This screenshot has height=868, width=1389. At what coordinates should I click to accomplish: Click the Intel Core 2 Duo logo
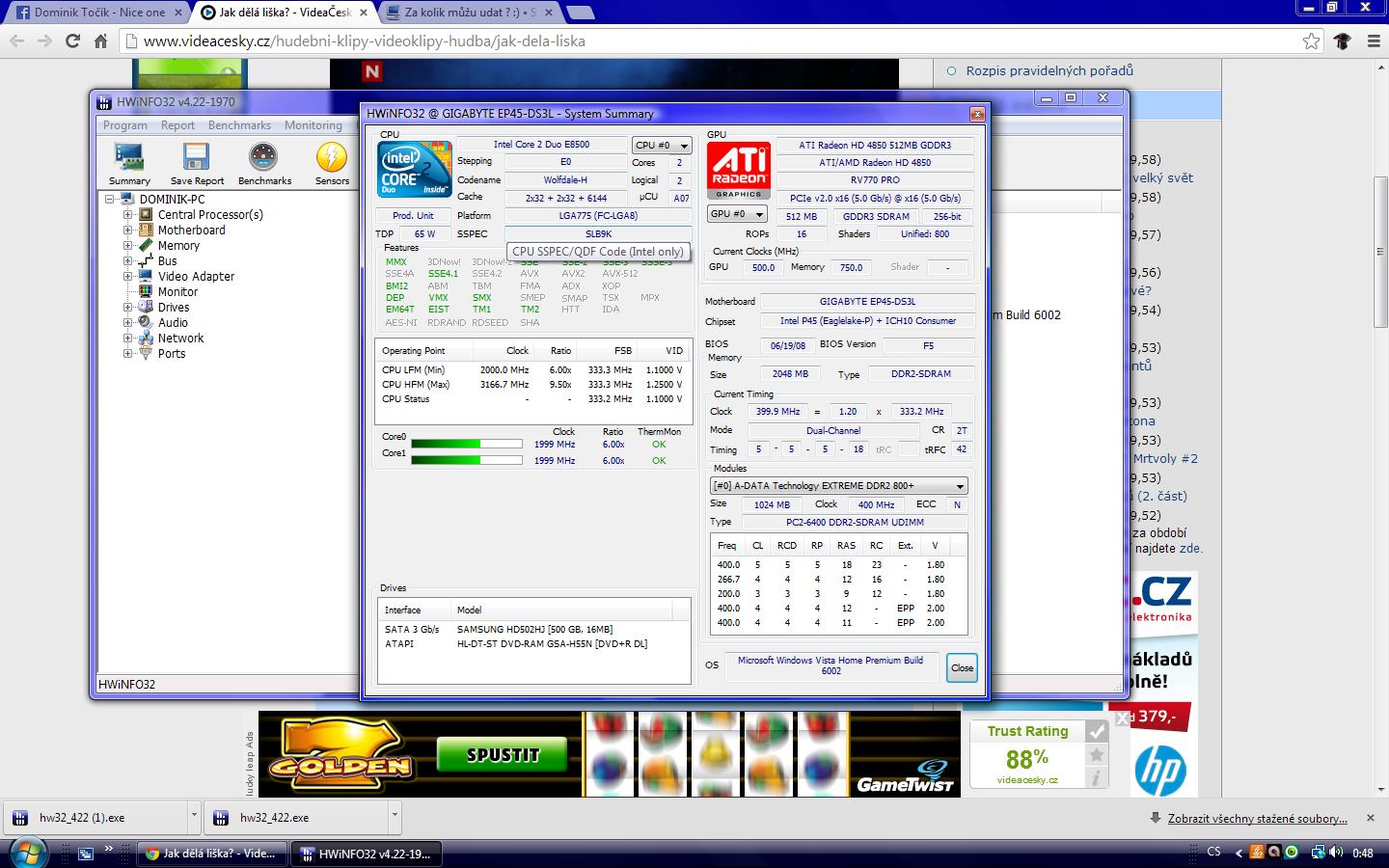pos(415,169)
